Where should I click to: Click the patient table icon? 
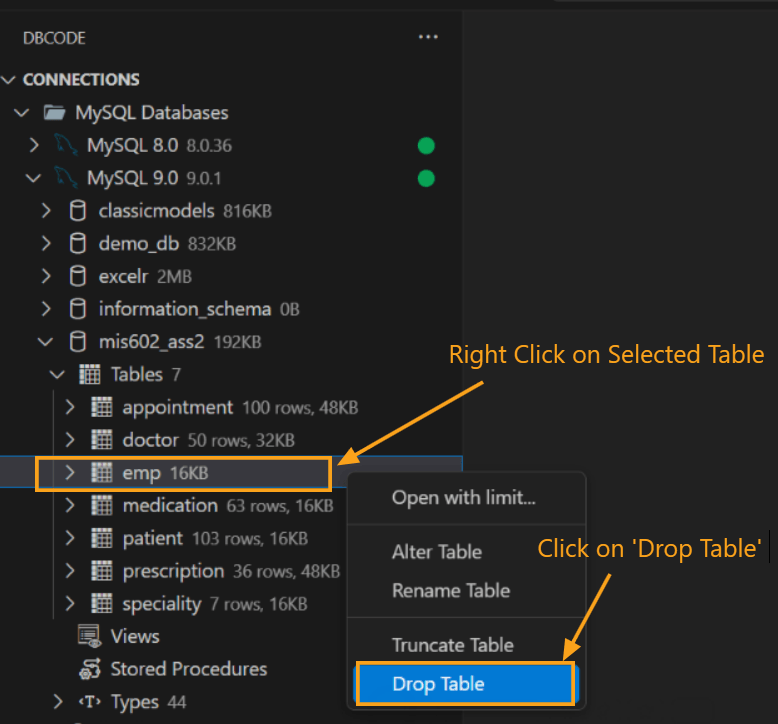102,538
